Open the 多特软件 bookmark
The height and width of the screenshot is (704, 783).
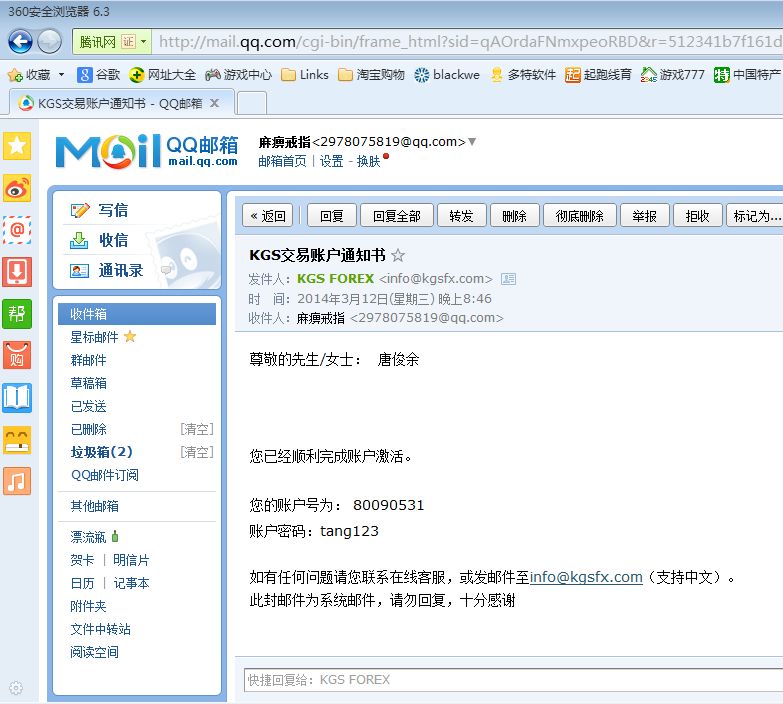pos(523,75)
